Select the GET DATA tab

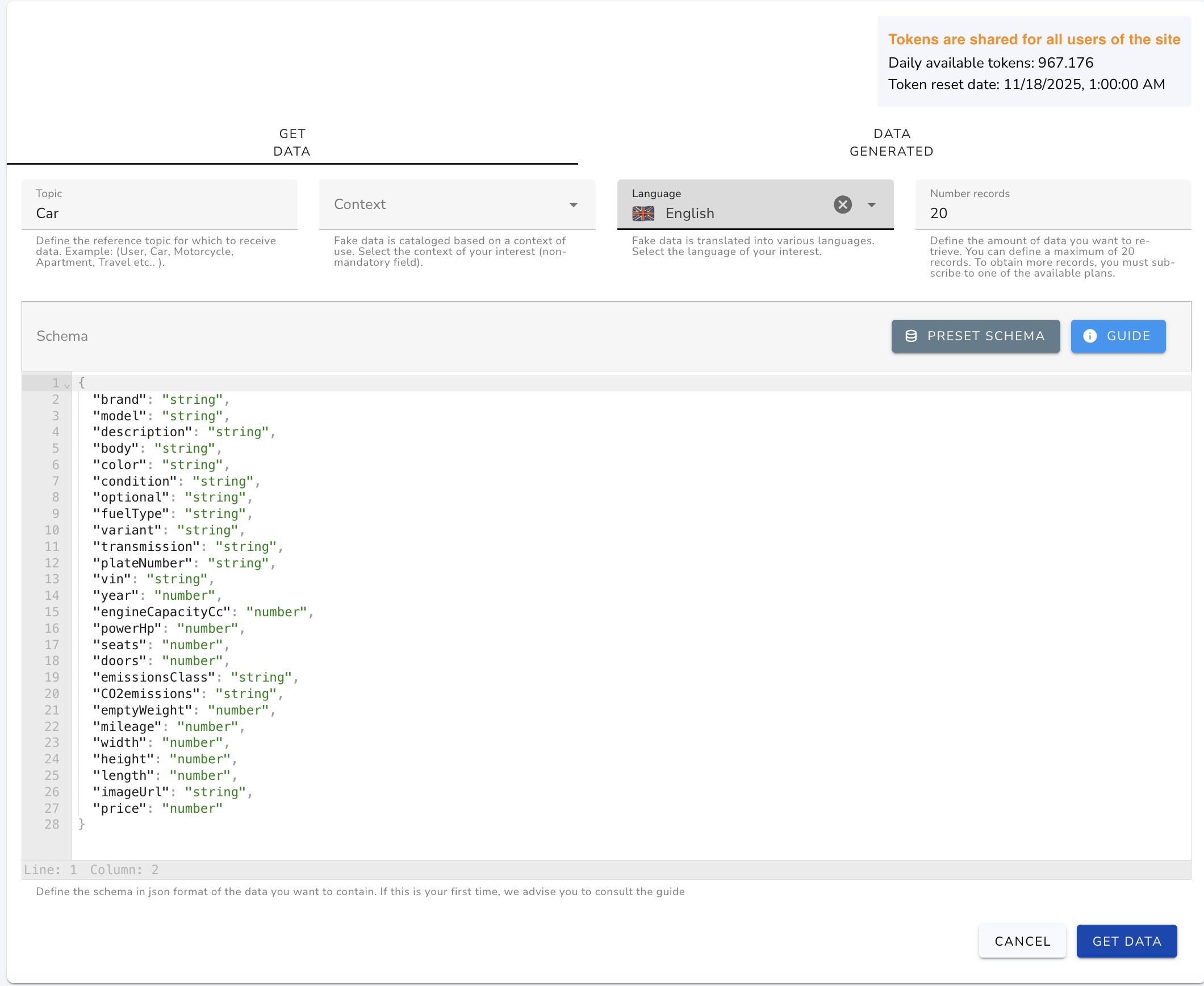[x=292, y=143]
